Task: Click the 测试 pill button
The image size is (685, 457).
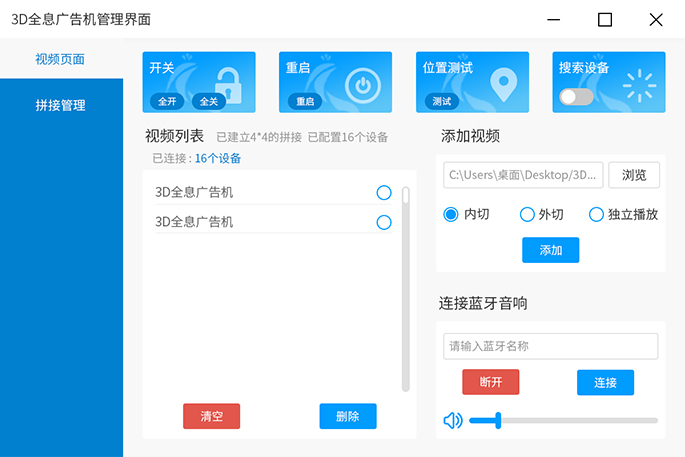Action: pyautogui.click(x=442, y=101)
